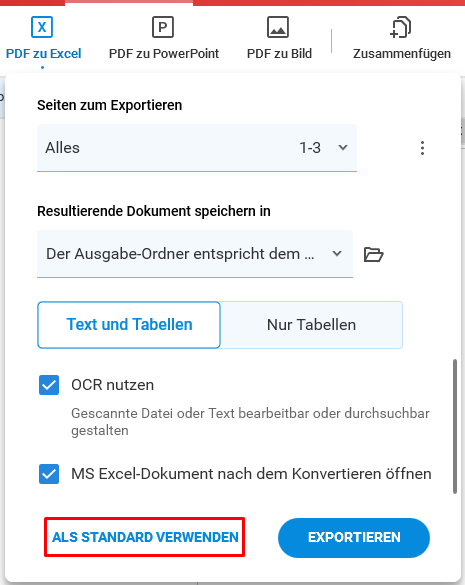The width and height of the screenshot is (465, 585).
Task: Switch to PDF zu PowerPoint label
Action: (x=164, y=54)
